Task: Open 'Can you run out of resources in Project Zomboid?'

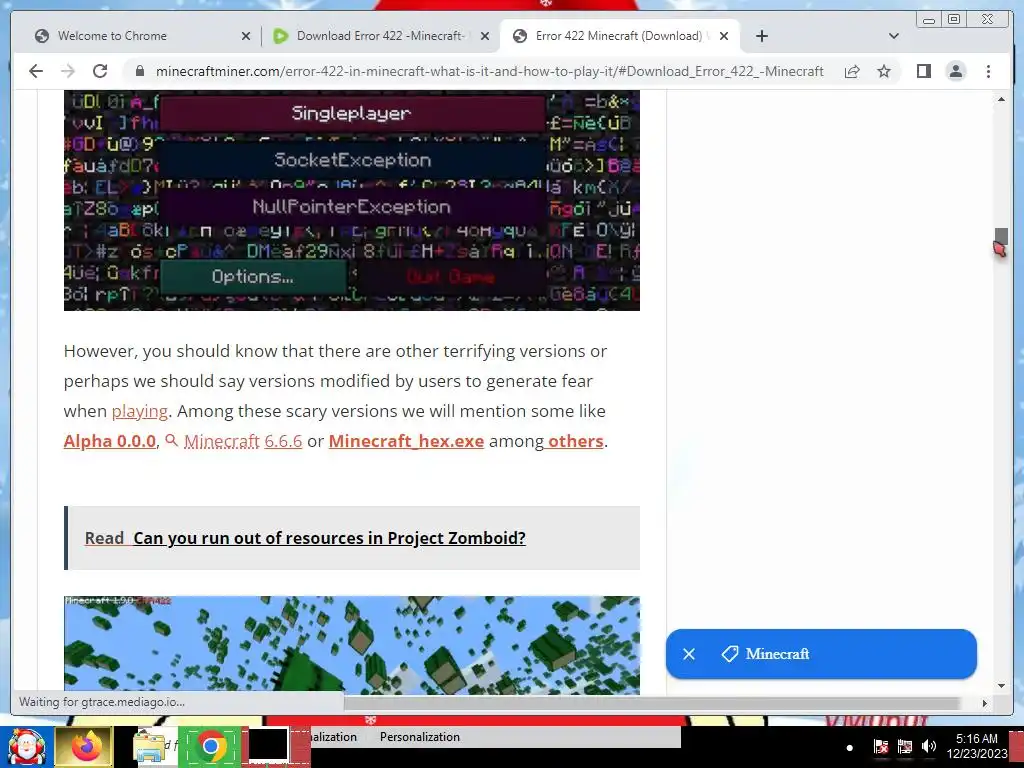Action: coord(329,538)
